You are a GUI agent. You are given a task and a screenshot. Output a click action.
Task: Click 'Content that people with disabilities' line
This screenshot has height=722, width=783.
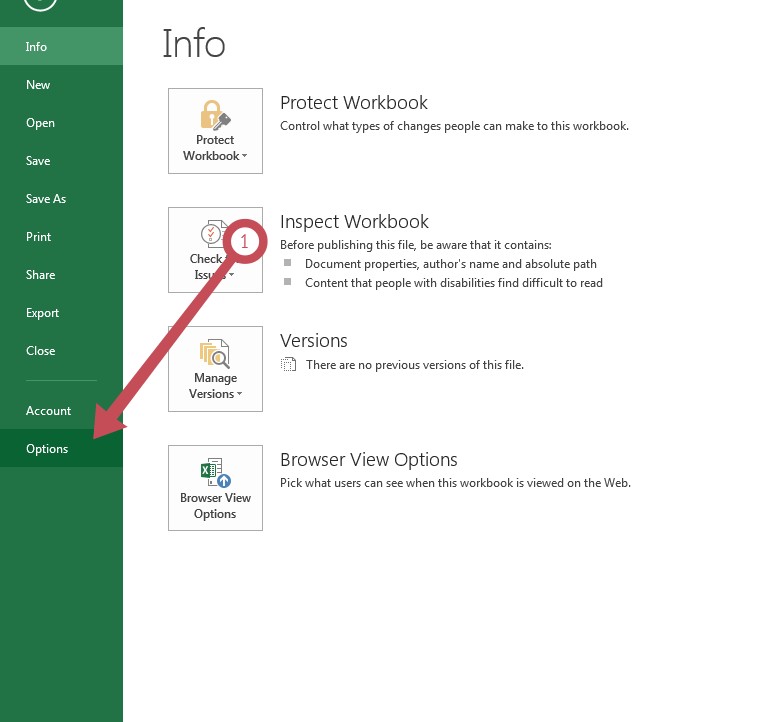[453, 283]
